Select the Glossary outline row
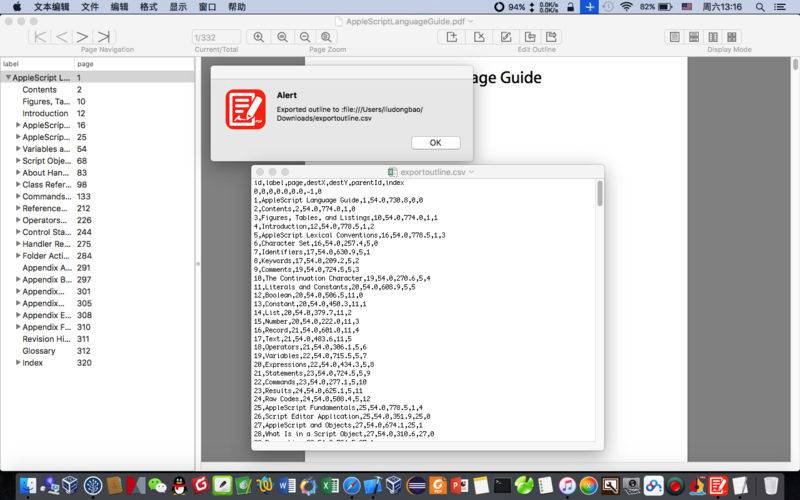 coord(40,351)
